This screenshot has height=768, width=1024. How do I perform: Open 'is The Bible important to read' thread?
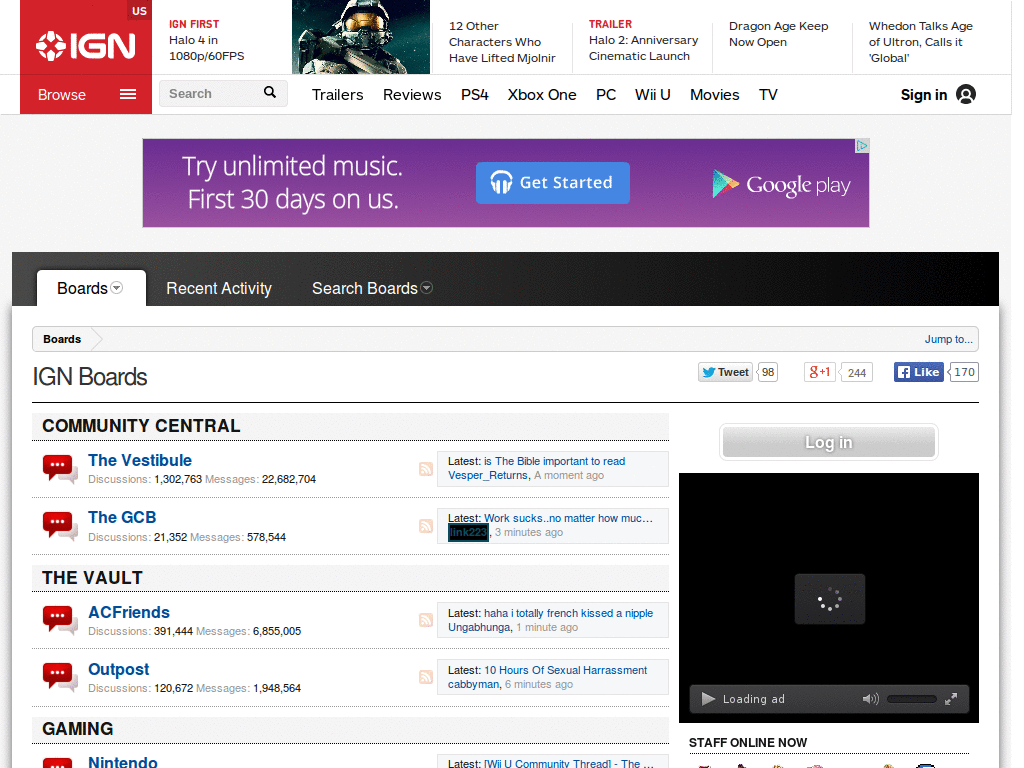554,461
